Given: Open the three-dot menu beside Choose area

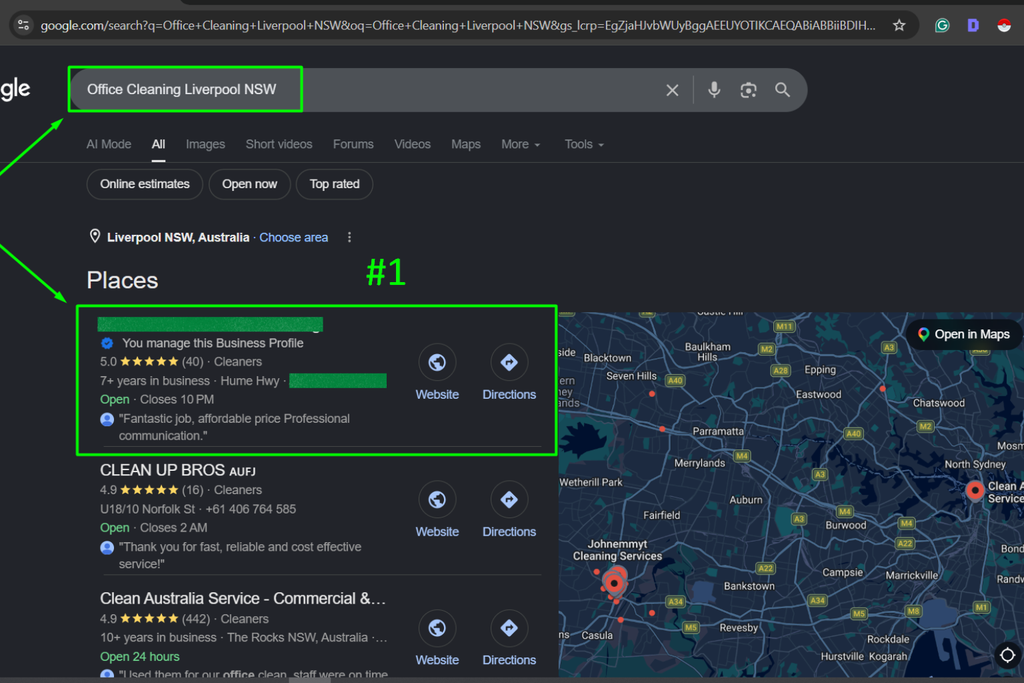Looking at the screenshot, I should click(349, 237).
